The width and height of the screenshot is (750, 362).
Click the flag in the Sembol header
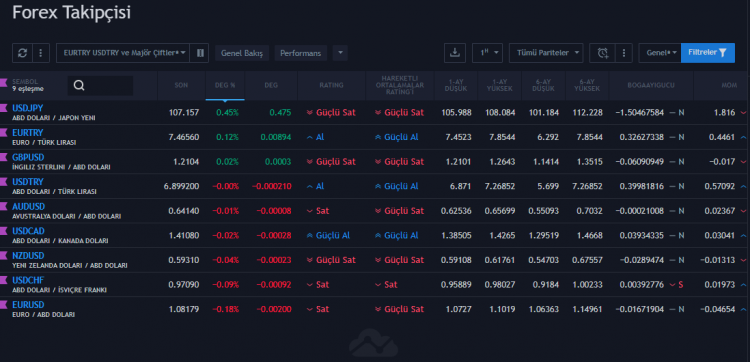point(4,83)
